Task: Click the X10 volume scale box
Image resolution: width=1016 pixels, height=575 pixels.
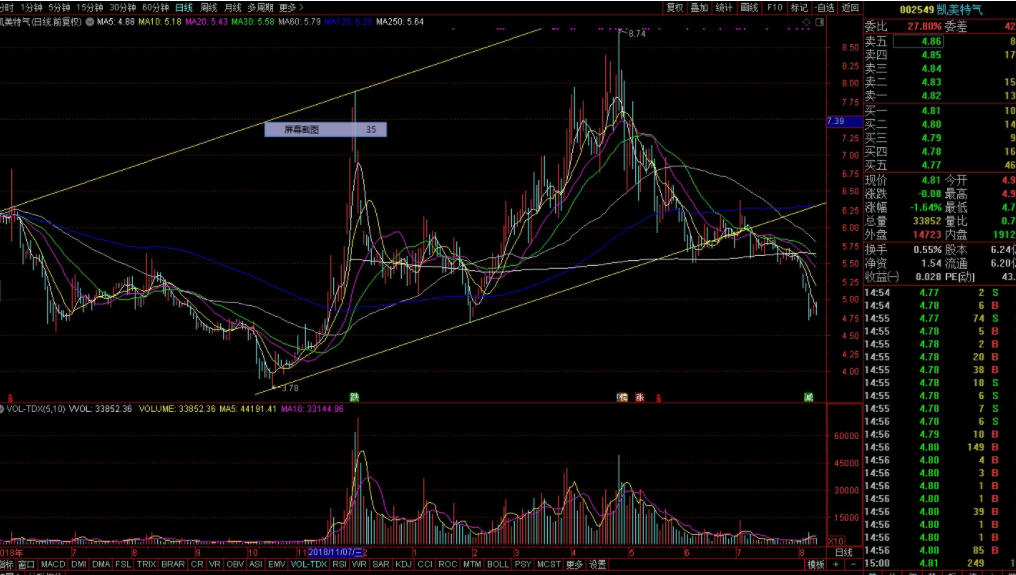Action: point(836,541)
